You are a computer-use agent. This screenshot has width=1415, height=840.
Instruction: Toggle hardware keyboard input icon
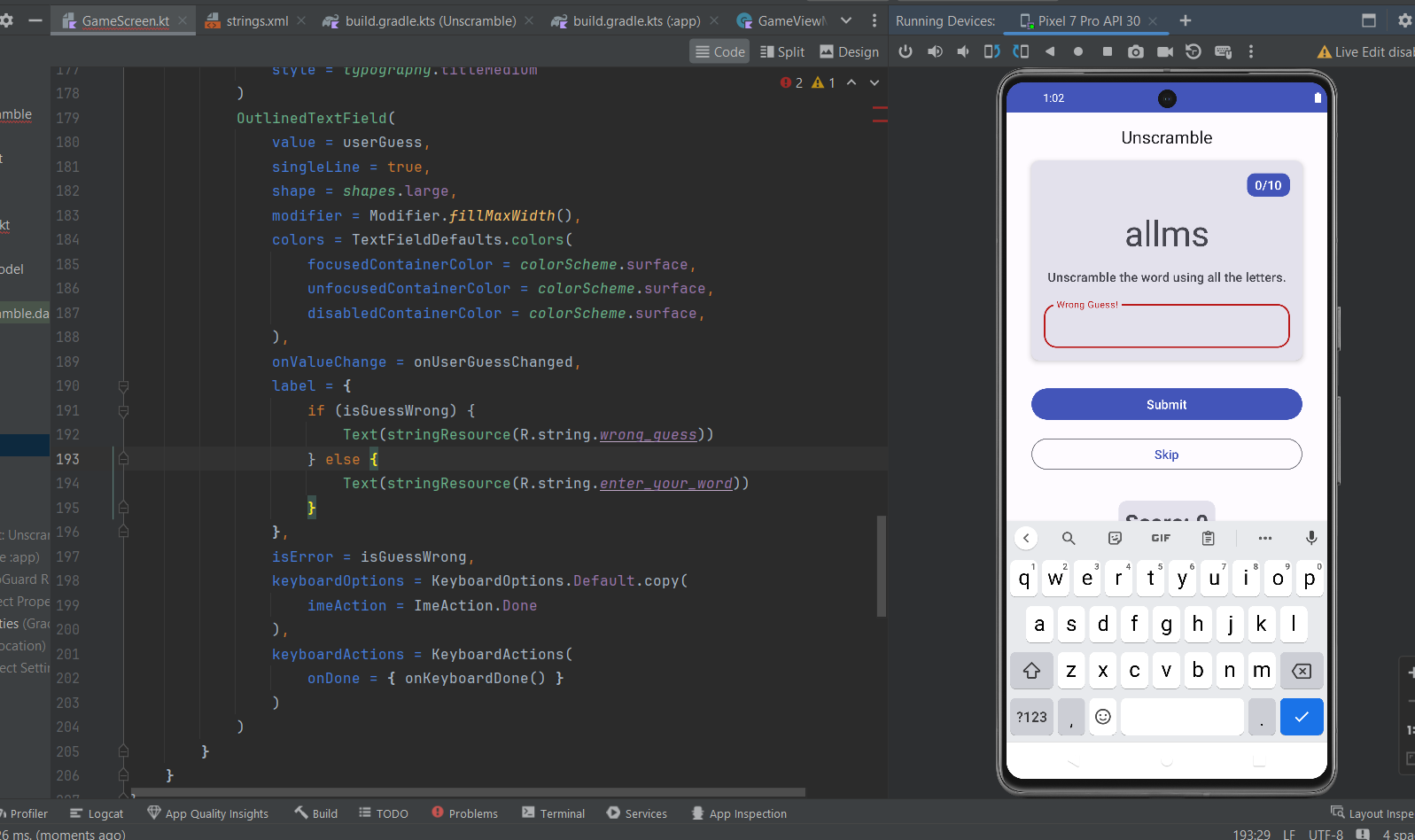(x=1224, y=51)
